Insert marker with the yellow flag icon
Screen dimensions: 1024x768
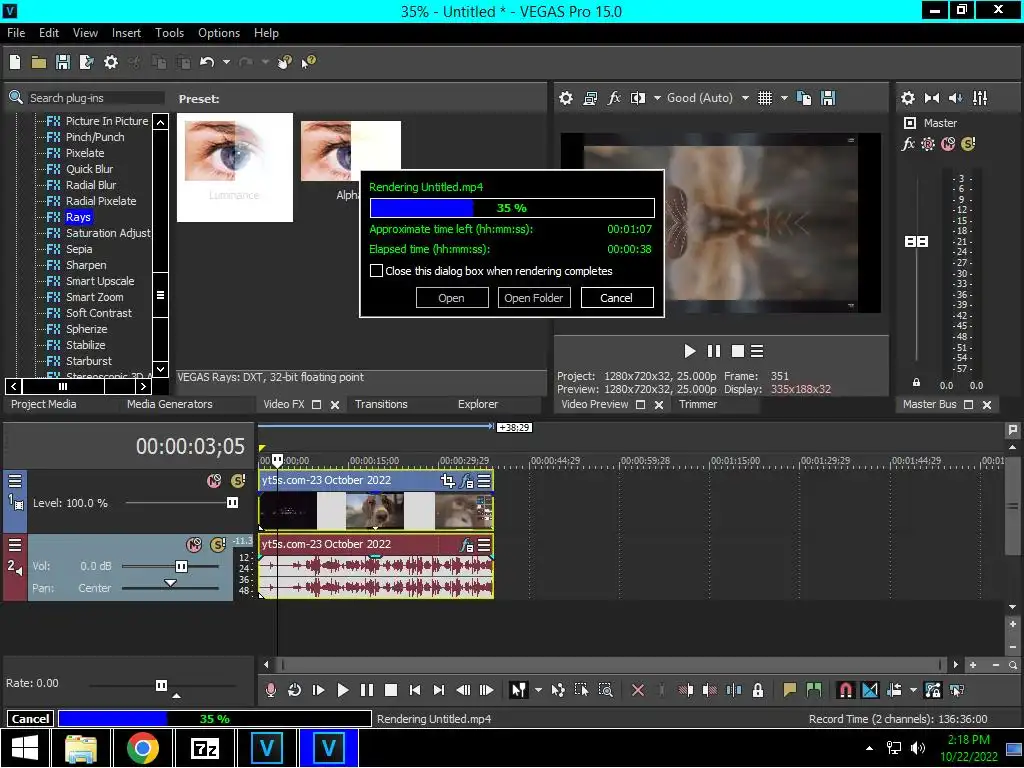coord(790,690)
